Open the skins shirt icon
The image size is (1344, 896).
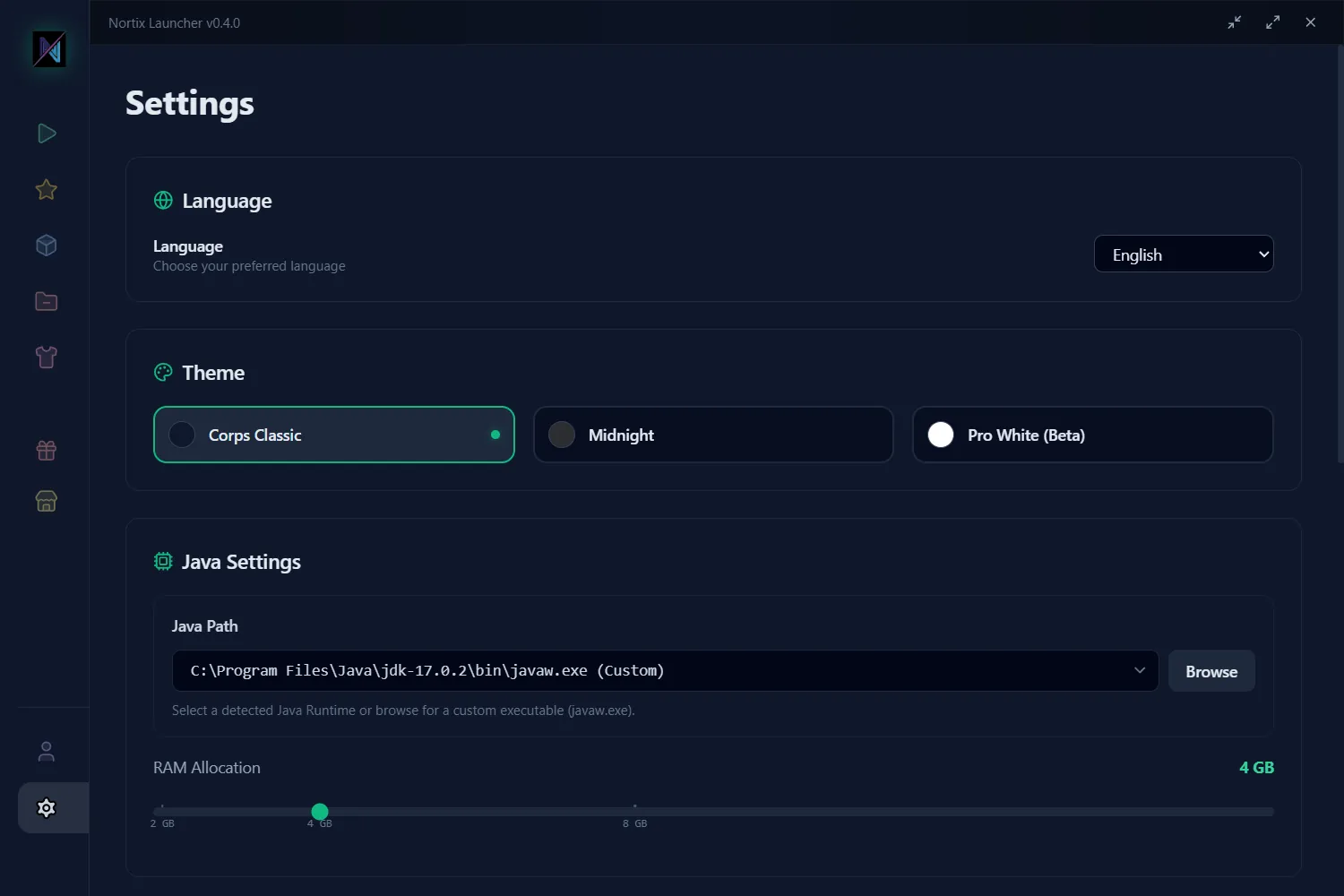click(47, 358)
